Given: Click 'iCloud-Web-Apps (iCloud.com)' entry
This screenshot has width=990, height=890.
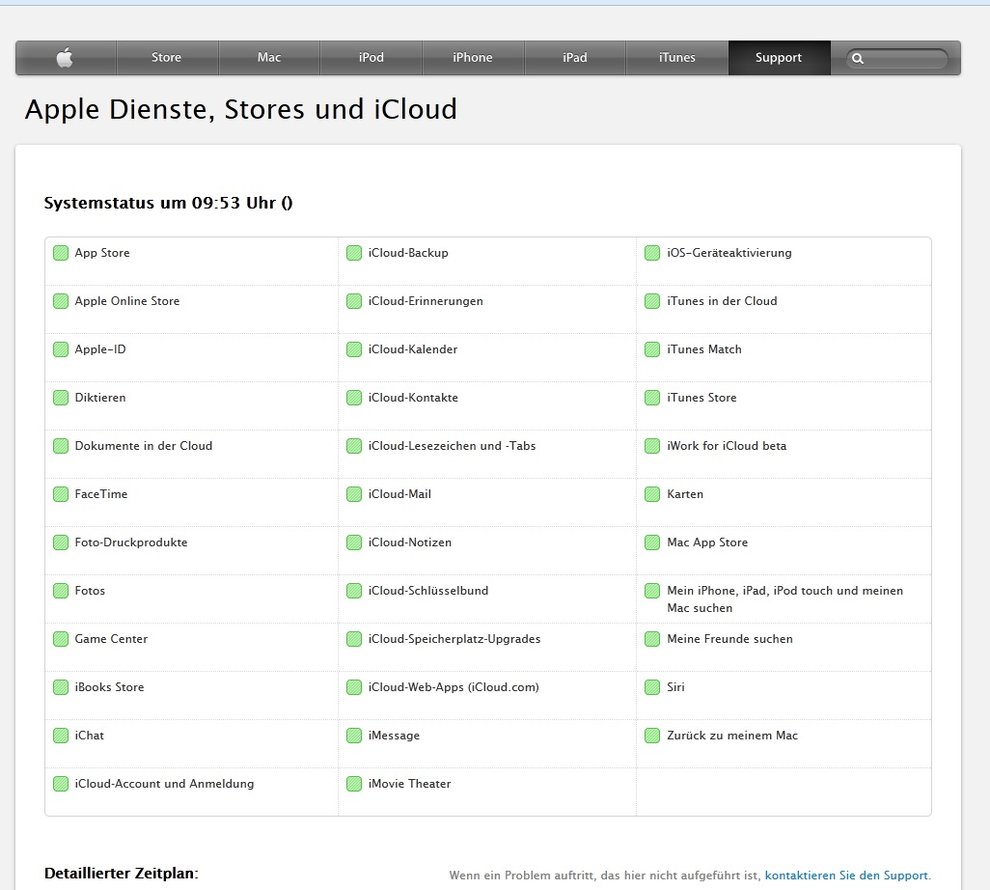Looking at the screenshot, I should [454, 687].
